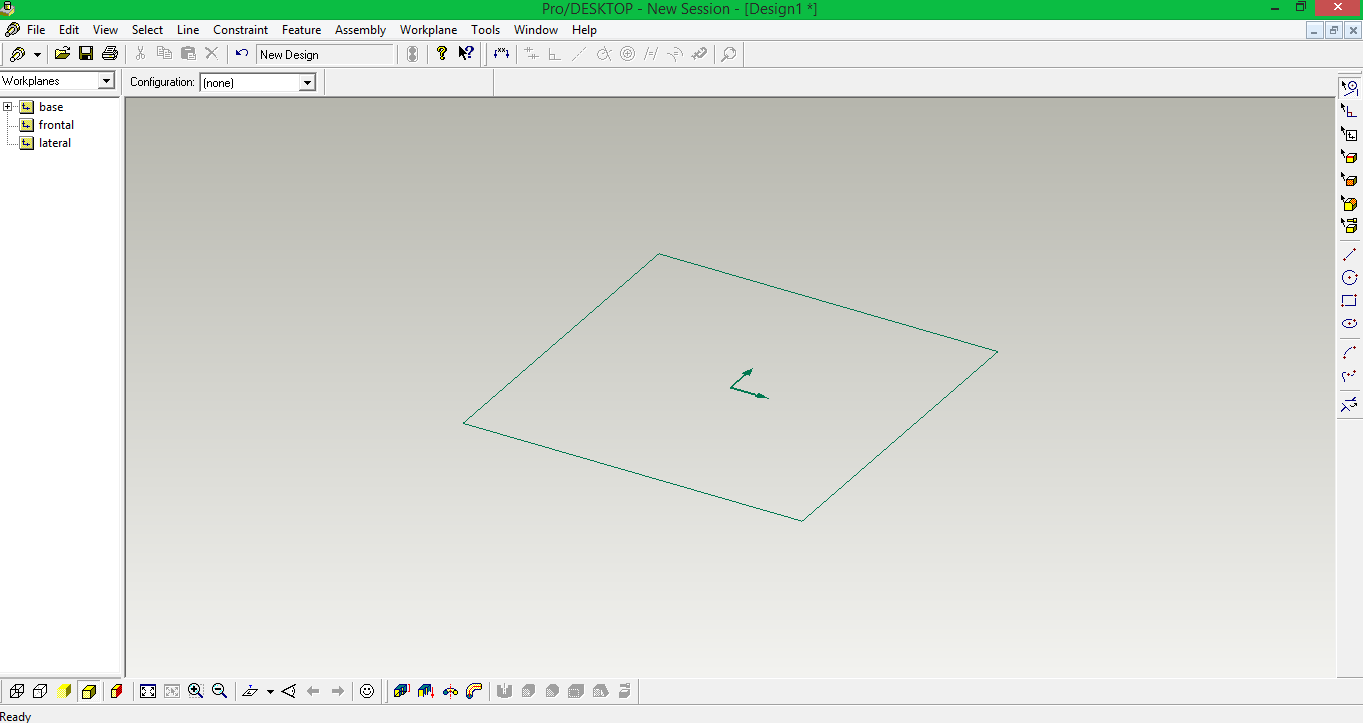
Task: Open the Select menu
Action: point(148,30)
